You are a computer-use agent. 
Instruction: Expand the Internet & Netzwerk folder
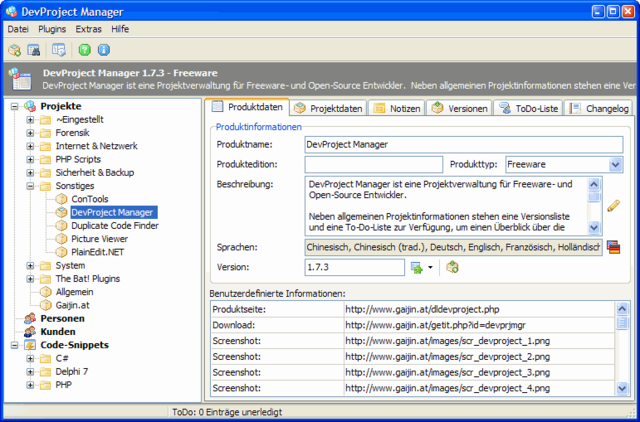(x=30, y=146)
